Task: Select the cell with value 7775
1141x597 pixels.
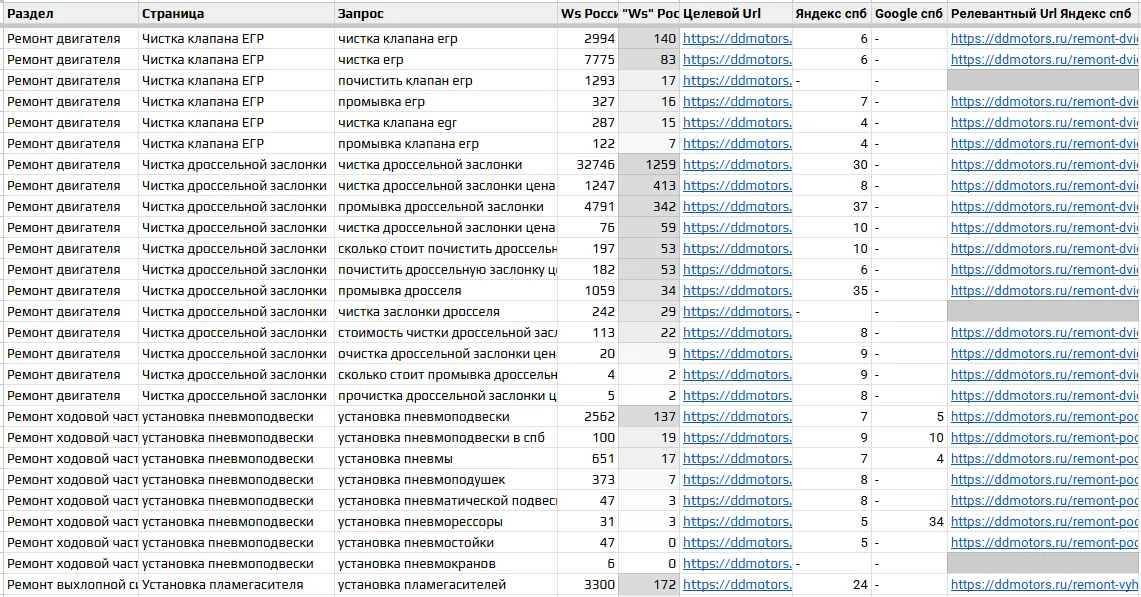Action: coord(588,60)
